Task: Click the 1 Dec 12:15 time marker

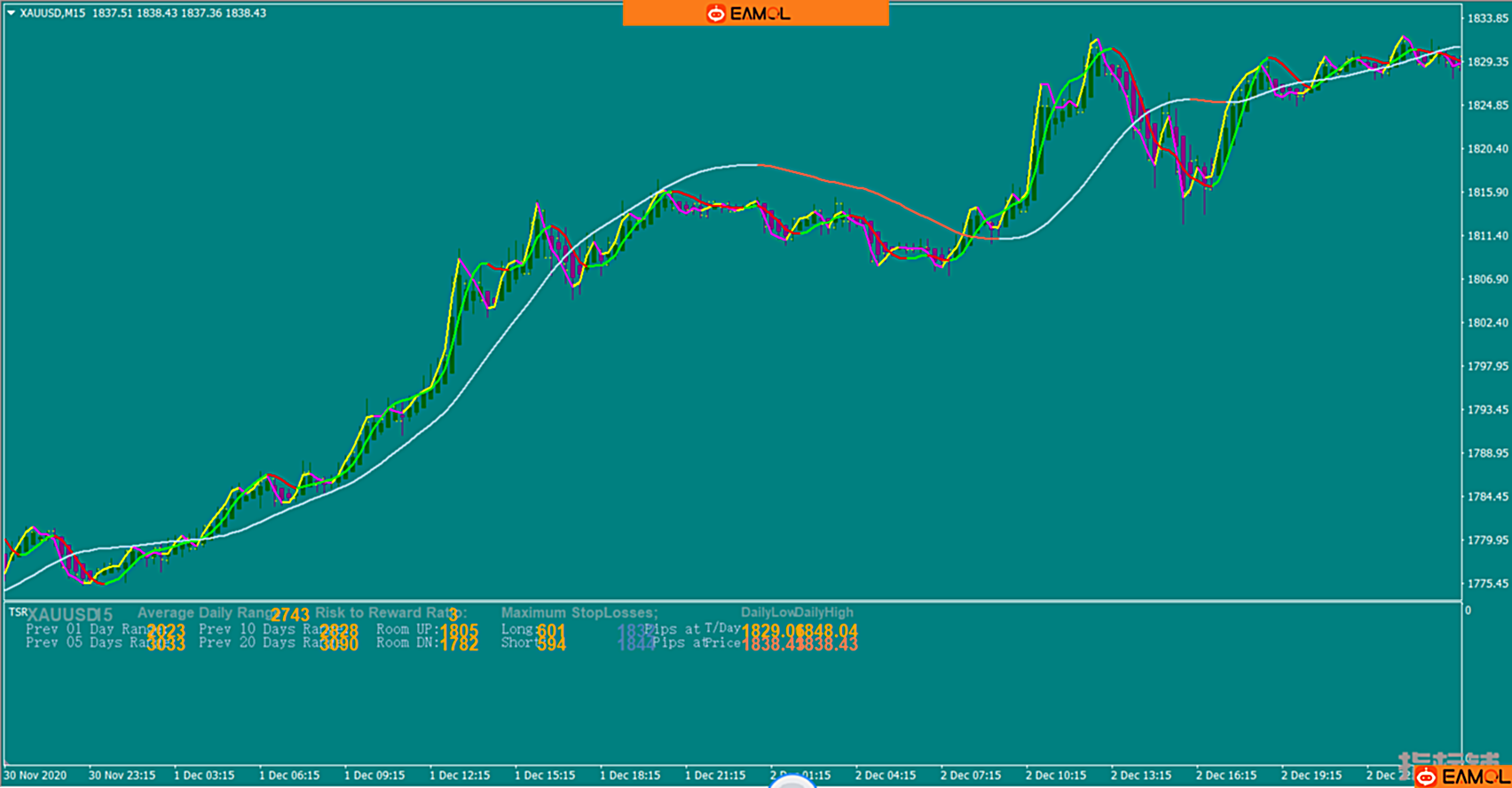Action: pos(460,776)
